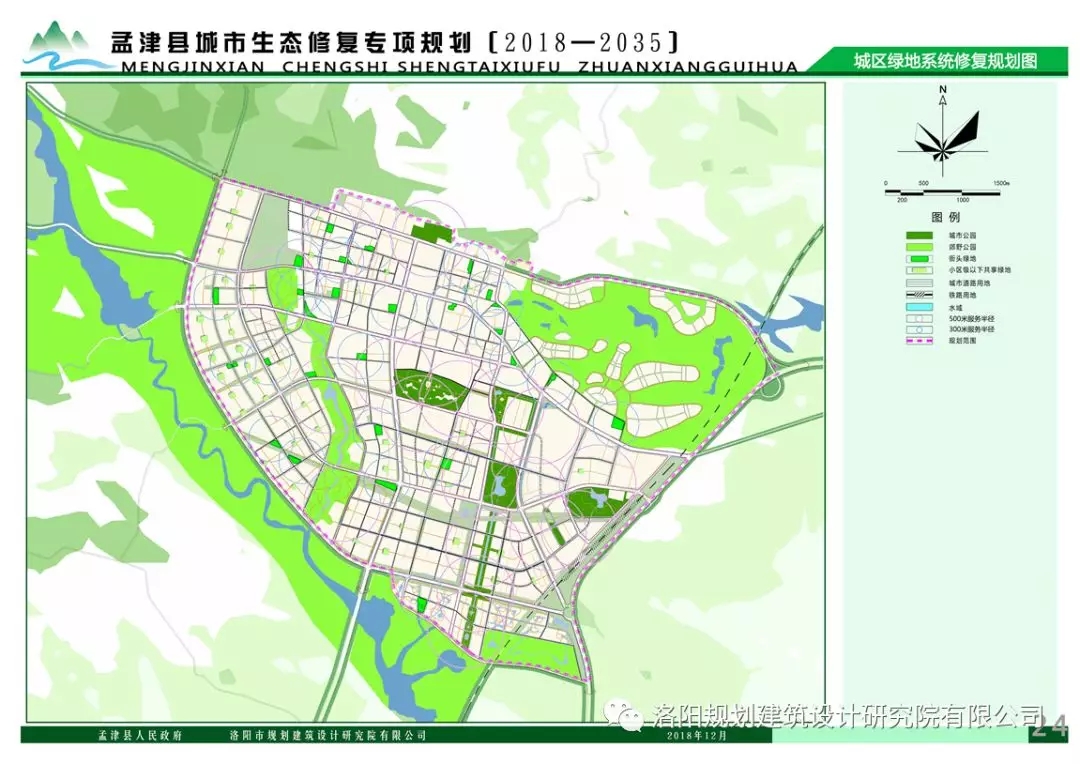Viewport: 1080px width, 764px height.
Task: Click the 300米服务半径 circle legend symbol
Action: pyautogui.click(x=918, y=330)
